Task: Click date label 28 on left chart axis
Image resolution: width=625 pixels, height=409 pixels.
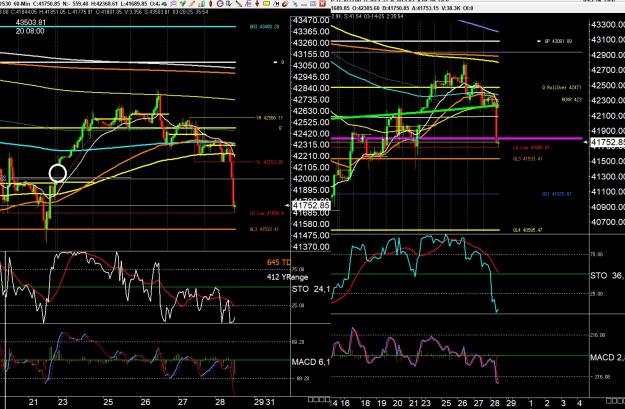Action: point(220,402)
